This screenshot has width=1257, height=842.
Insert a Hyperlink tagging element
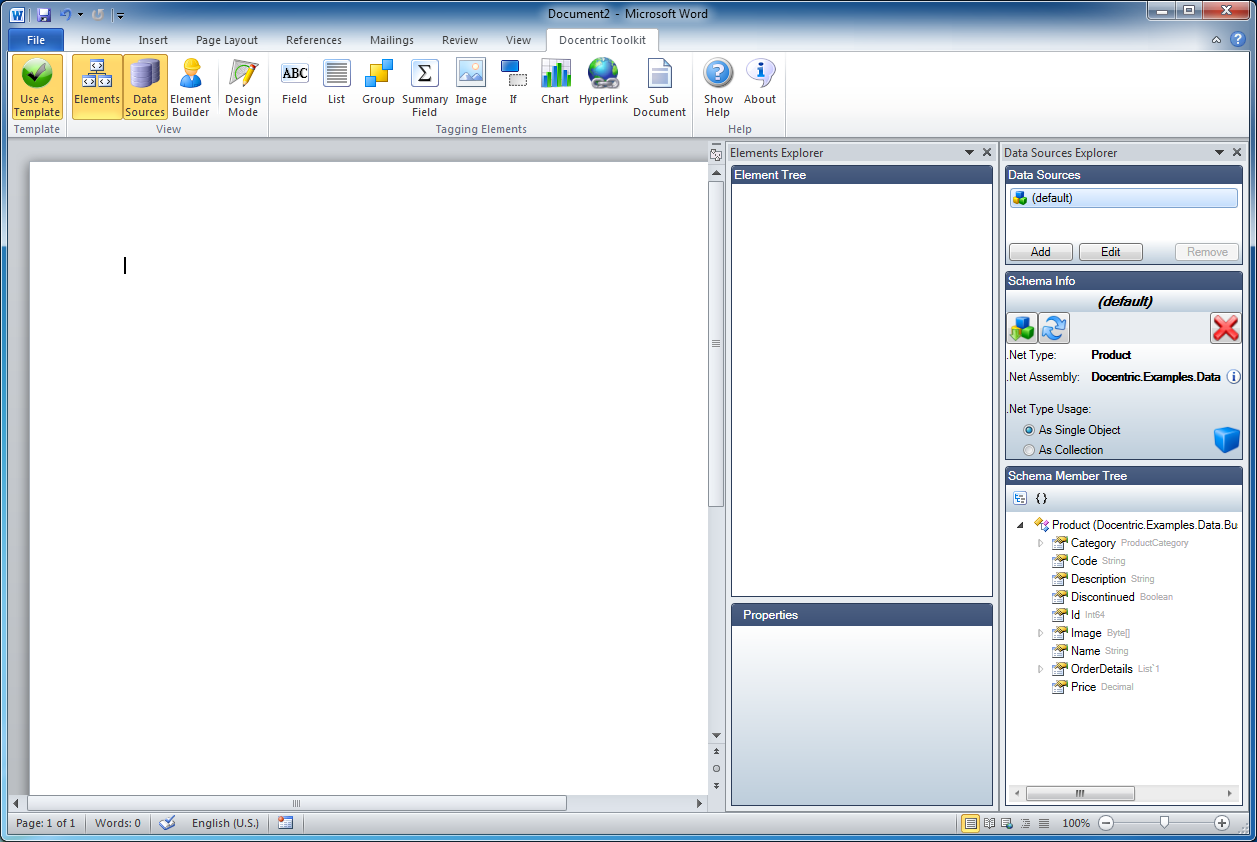coord(603,83)
